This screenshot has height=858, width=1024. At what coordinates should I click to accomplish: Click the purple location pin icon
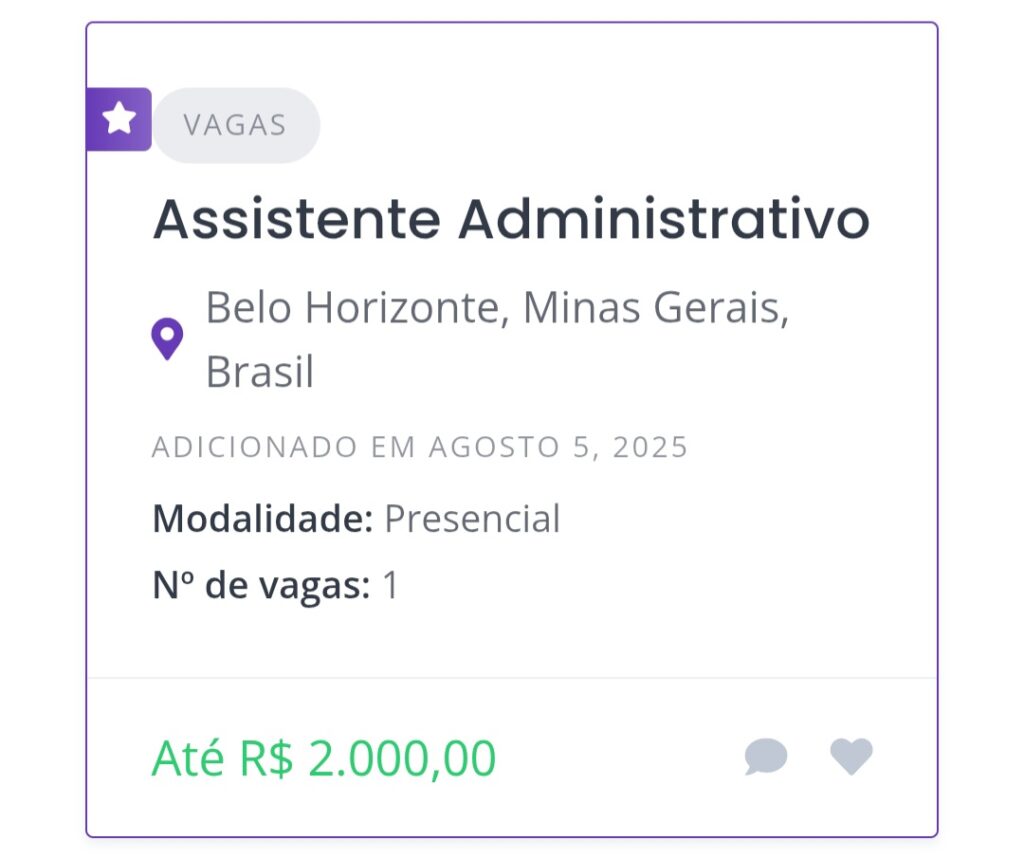point(167,339)
